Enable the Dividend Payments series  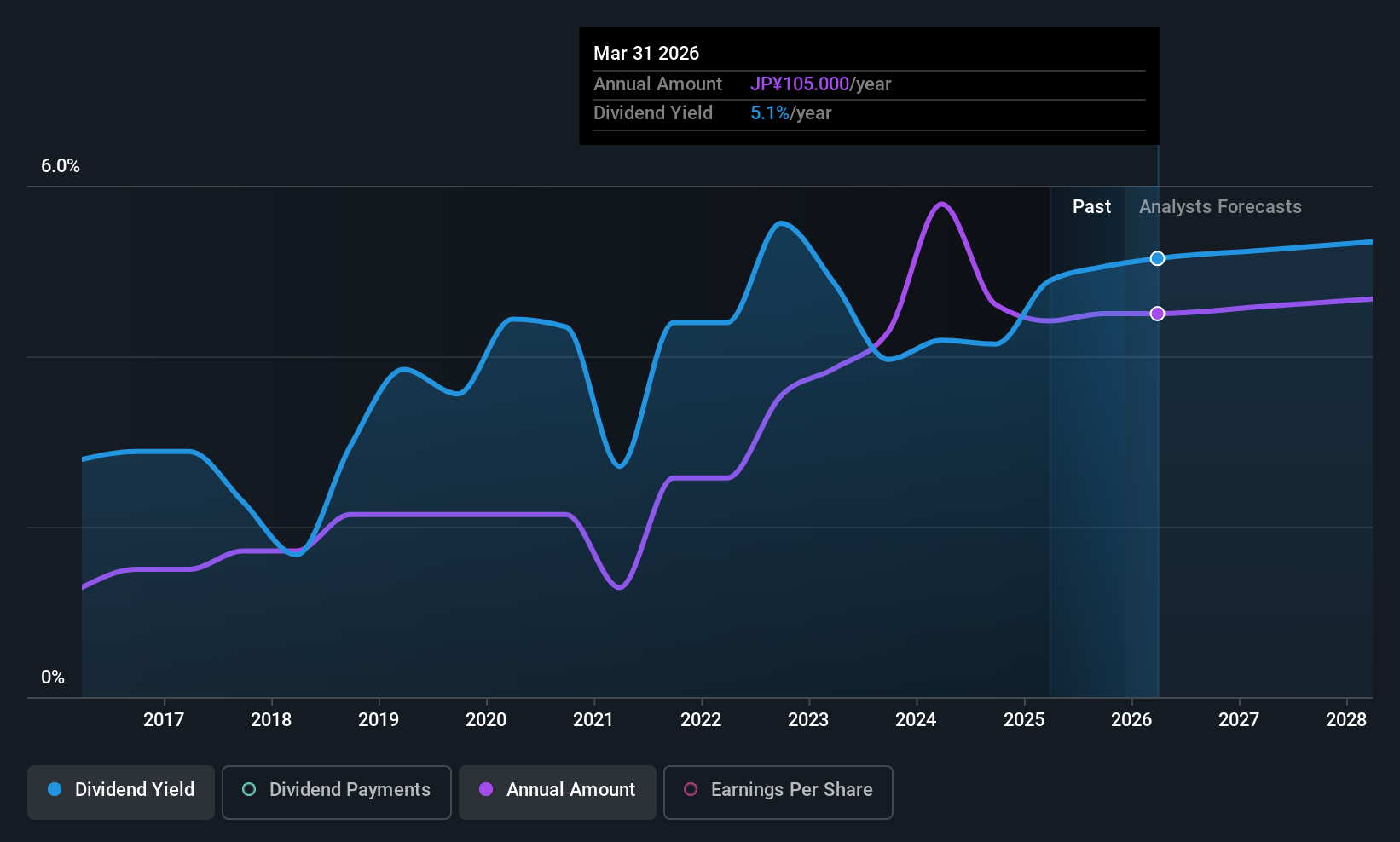[336, 792]
